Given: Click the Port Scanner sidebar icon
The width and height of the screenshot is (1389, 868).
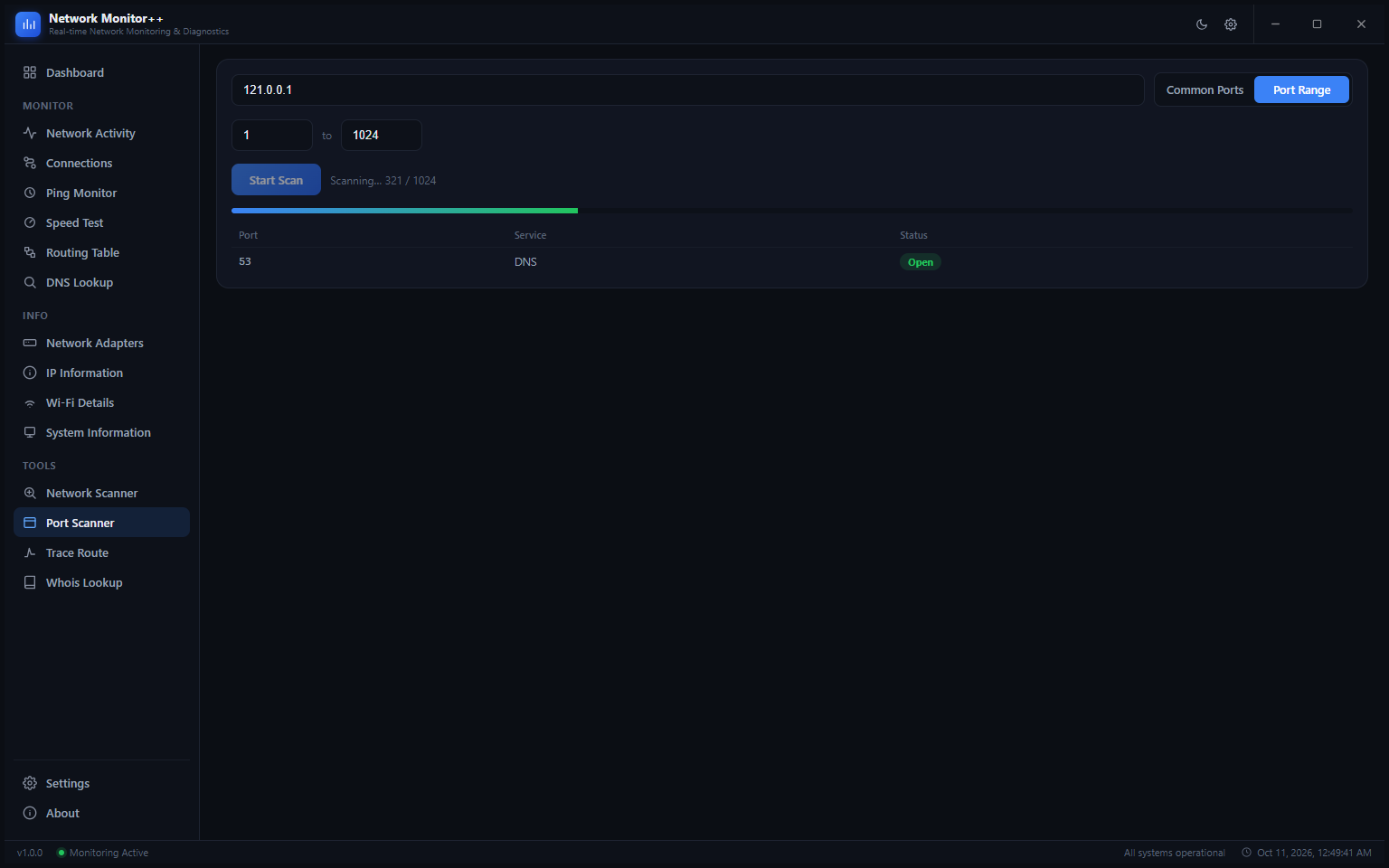Looking at the screenshot, I should 30,523.
